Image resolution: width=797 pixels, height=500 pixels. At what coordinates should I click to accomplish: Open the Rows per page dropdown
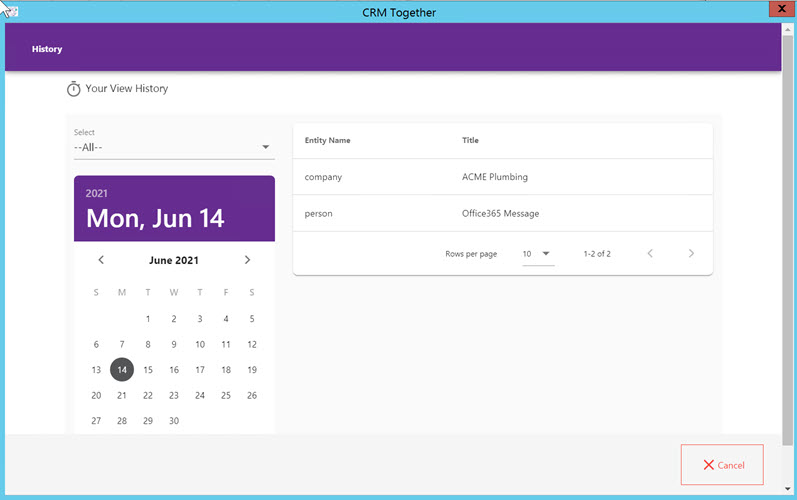(538, 254)
